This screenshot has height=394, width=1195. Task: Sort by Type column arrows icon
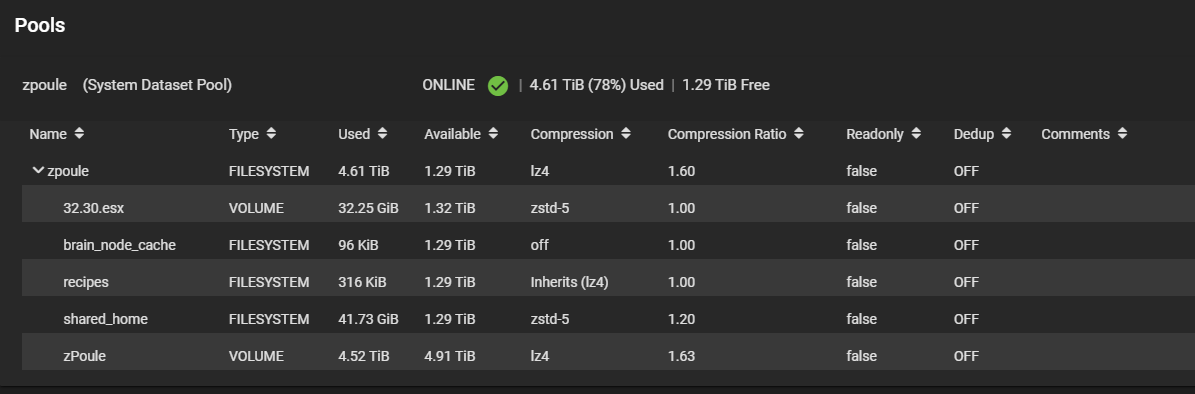(x=271, y=133)
